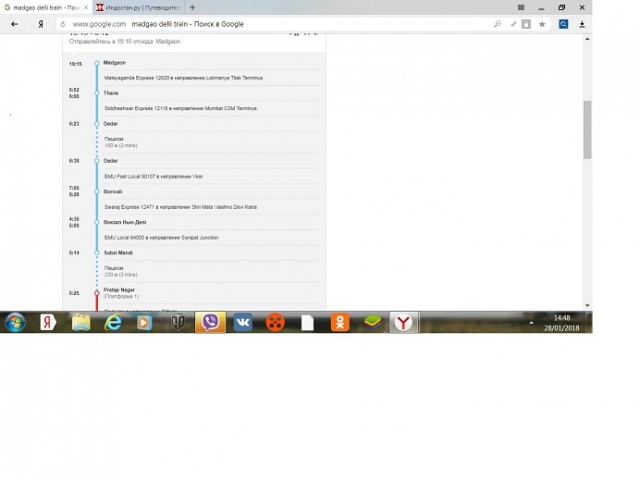Click the bookmark star icon in address bar
Image resolution: width=640 pixels, height=480 pixels.
click(x=542, y=23)
